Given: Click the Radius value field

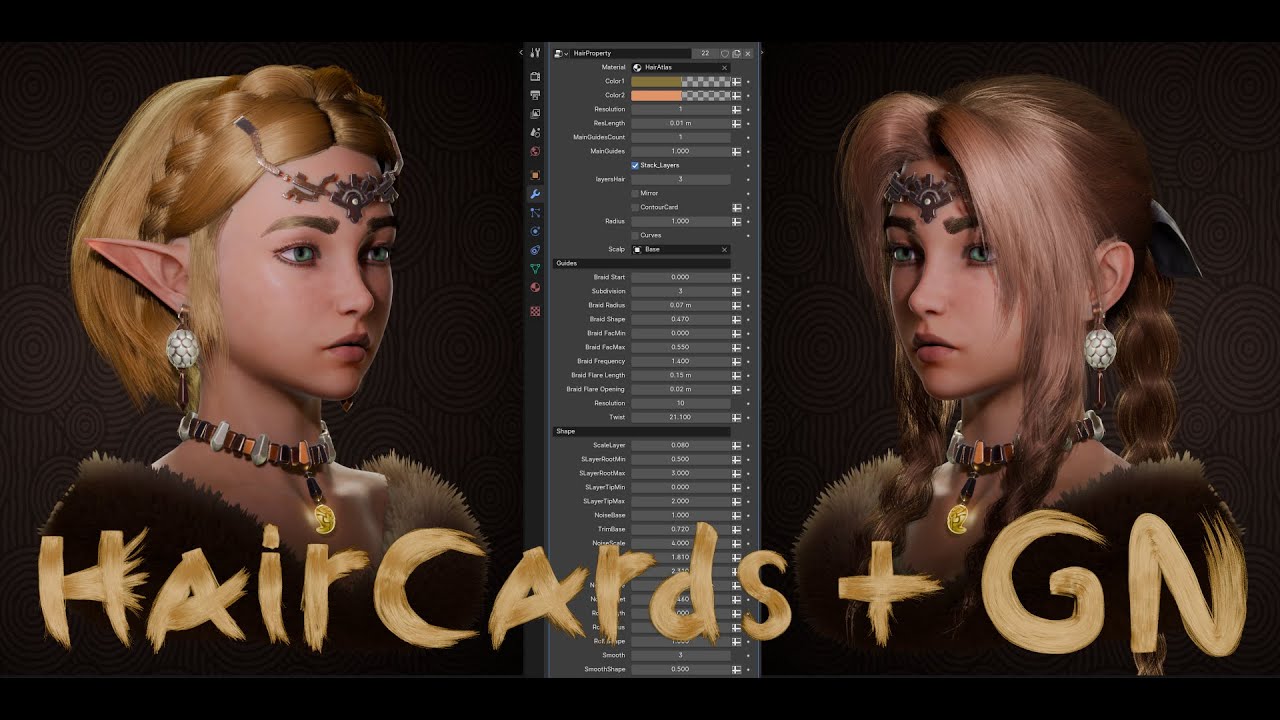Looking at the screenshot, I should [681, 221].
